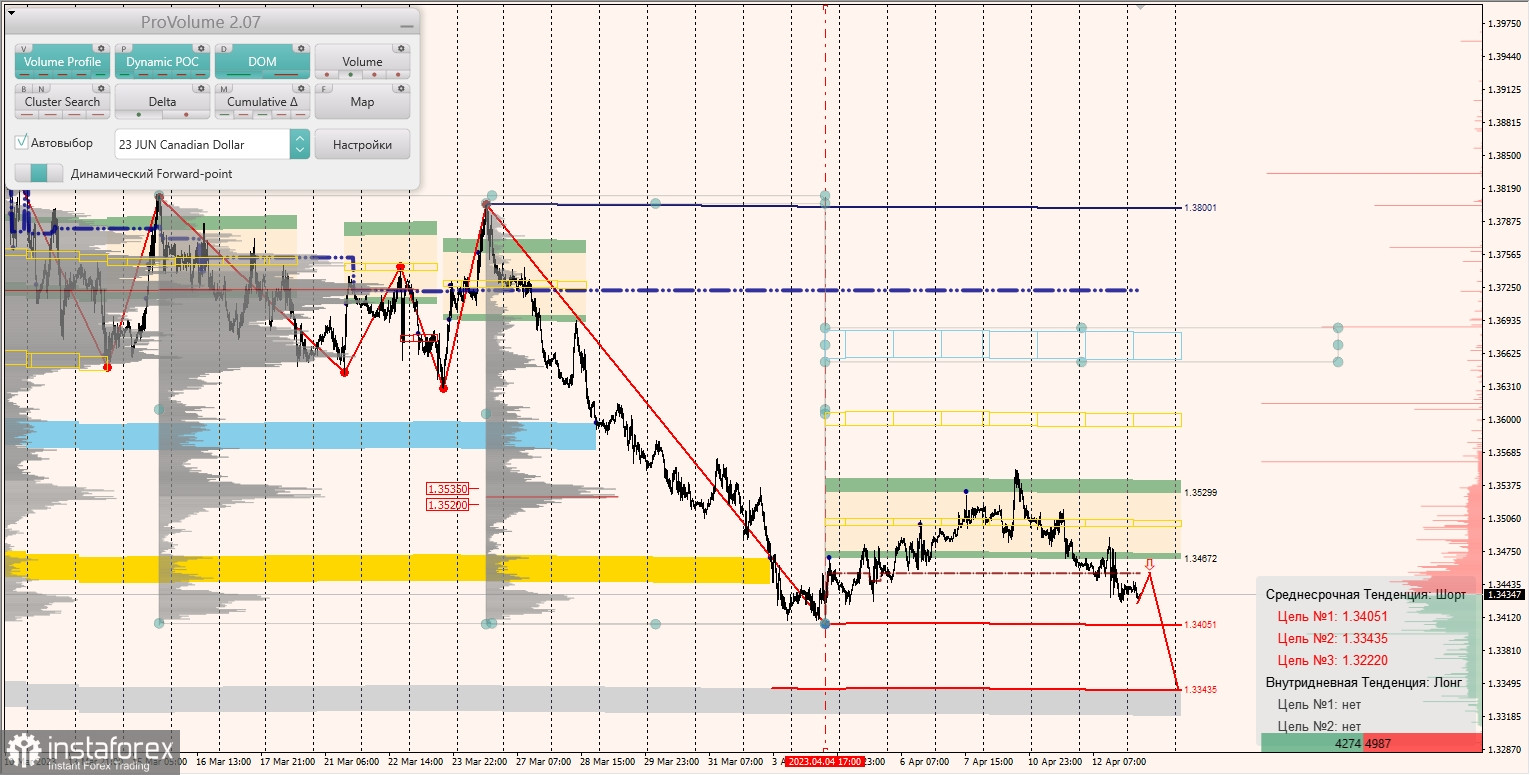Click the small black triangle at chart's top-left corner
1530x775 pixels.
tap(11, 13)
